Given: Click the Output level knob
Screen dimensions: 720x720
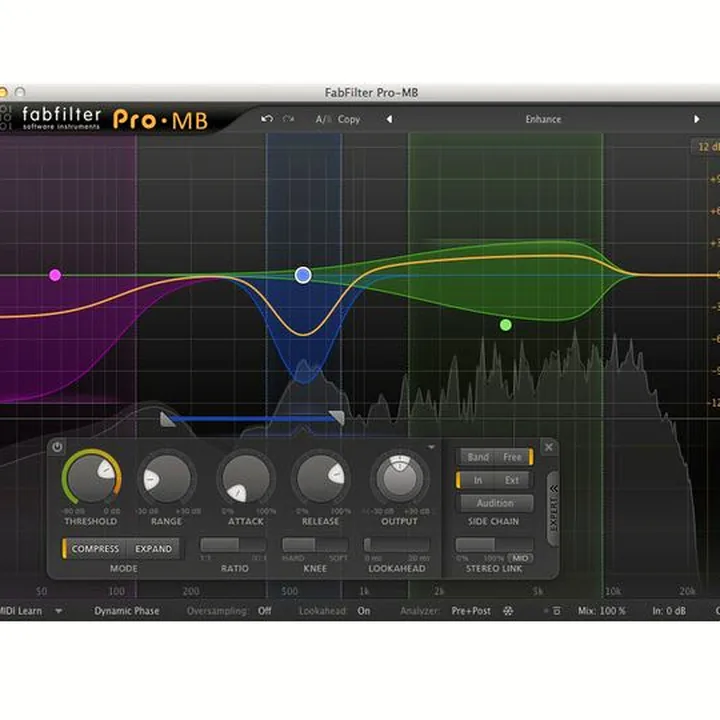Looking at the screenshot, I should 399,478.
